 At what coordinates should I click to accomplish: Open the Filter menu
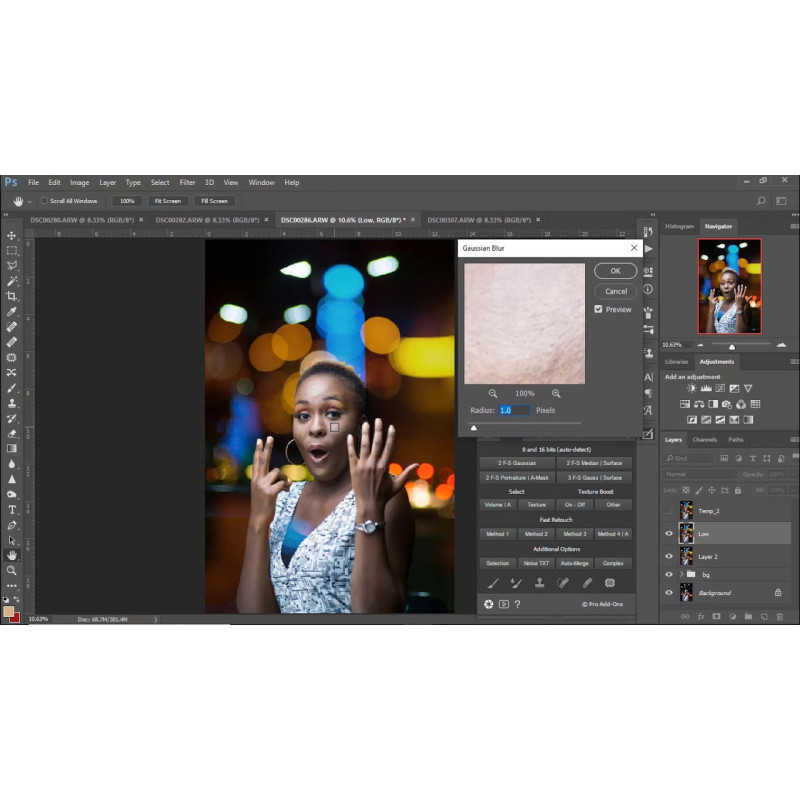point(187,182)
